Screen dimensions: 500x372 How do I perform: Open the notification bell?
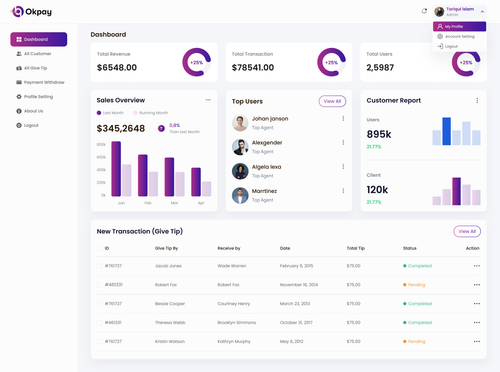pos(424,11)
